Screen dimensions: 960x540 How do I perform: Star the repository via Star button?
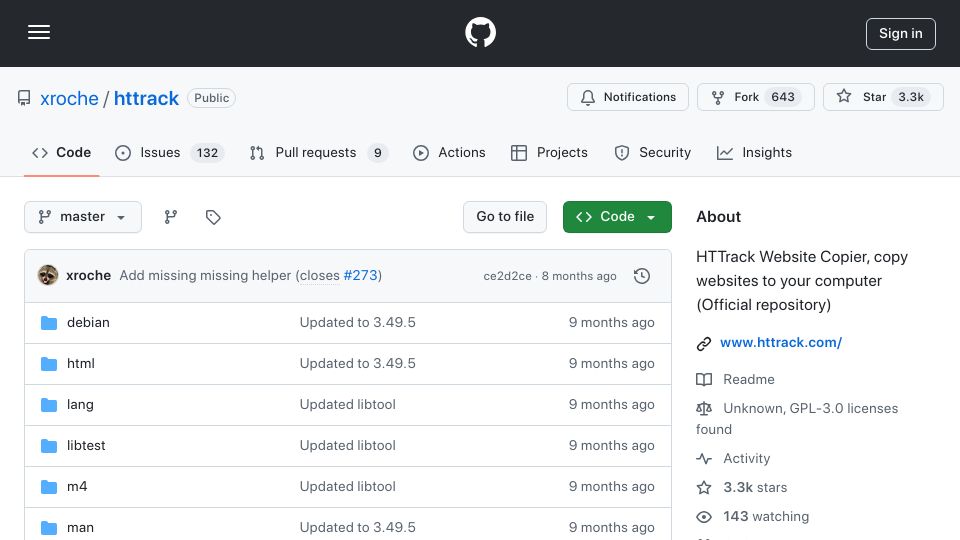883,97
